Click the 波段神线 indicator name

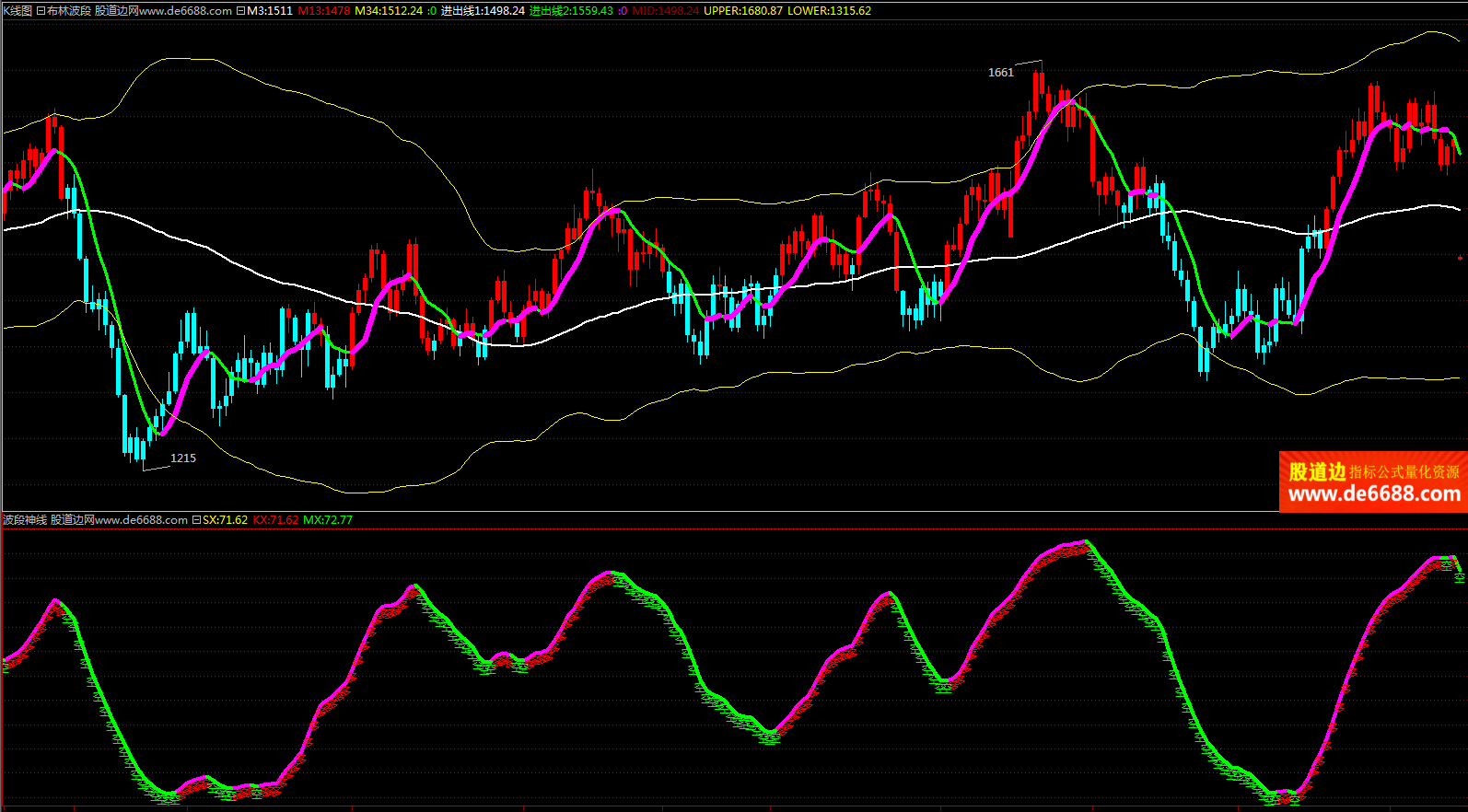[x=25, y=520]
